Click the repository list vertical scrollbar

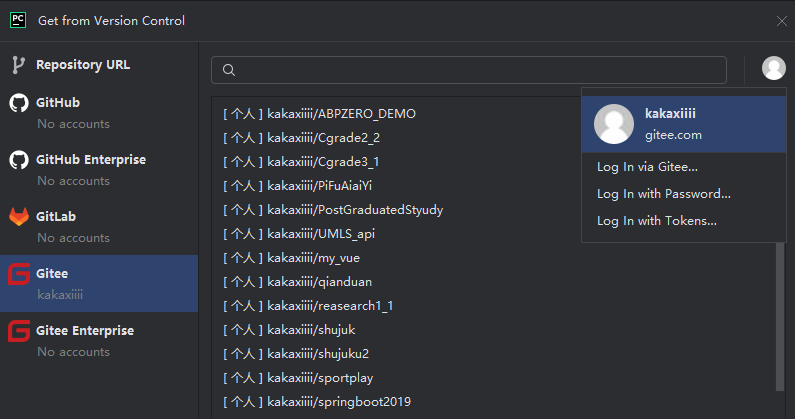780,317
